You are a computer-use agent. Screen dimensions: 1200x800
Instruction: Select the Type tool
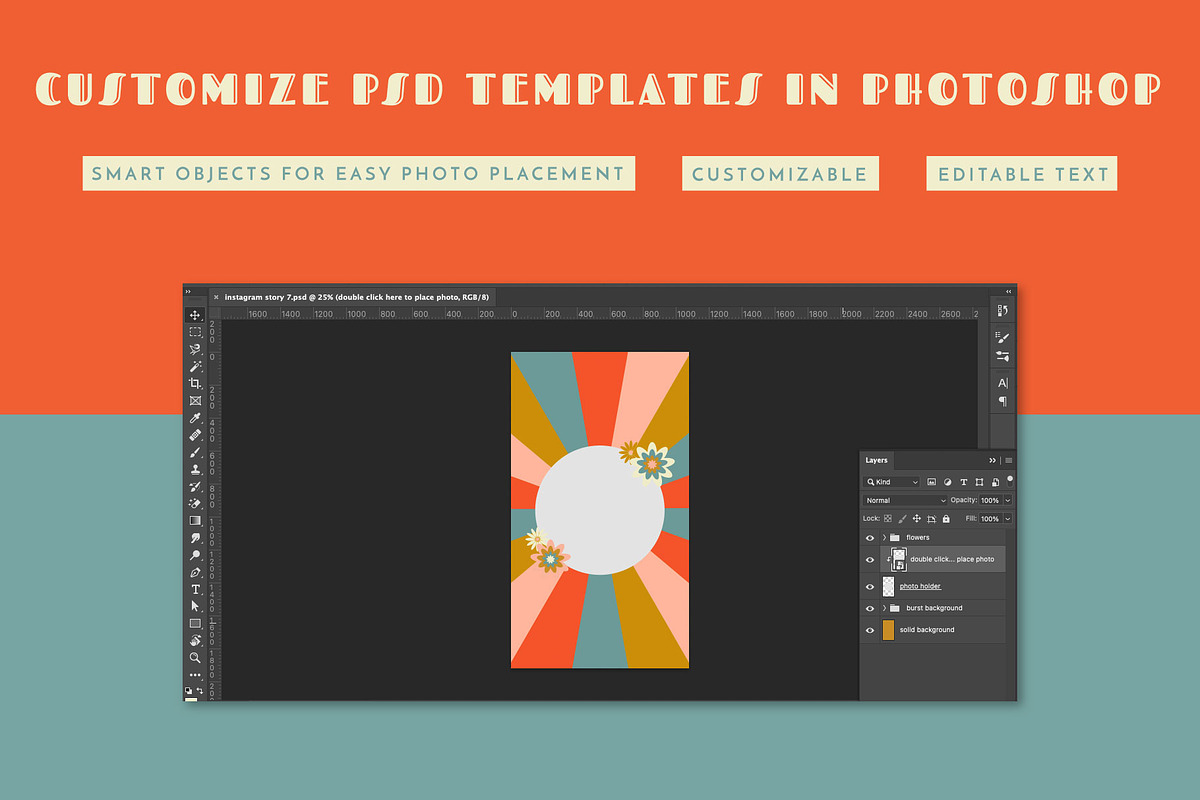[x=195, y=589]
